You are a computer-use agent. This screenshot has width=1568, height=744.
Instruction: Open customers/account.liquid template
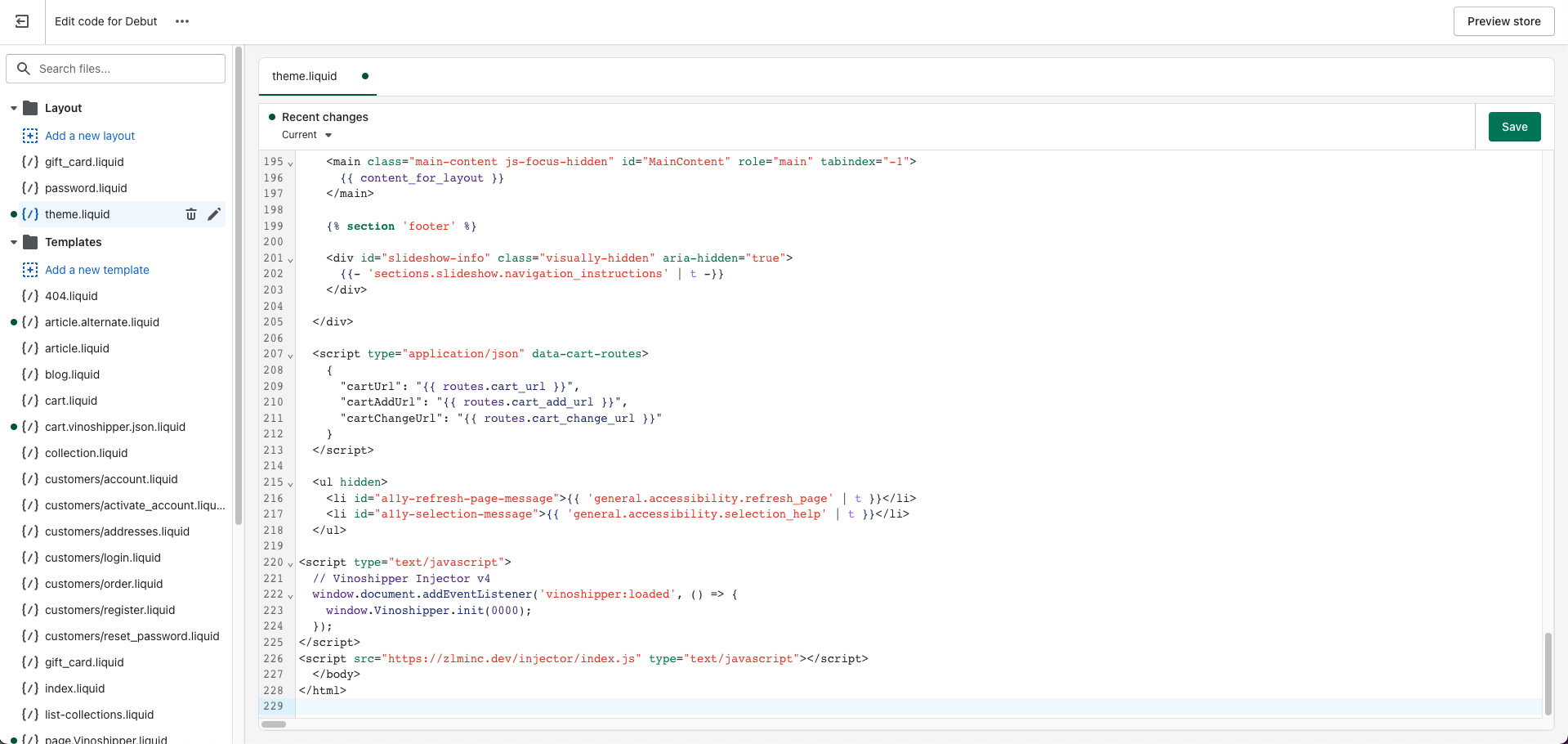coord(111,479)
